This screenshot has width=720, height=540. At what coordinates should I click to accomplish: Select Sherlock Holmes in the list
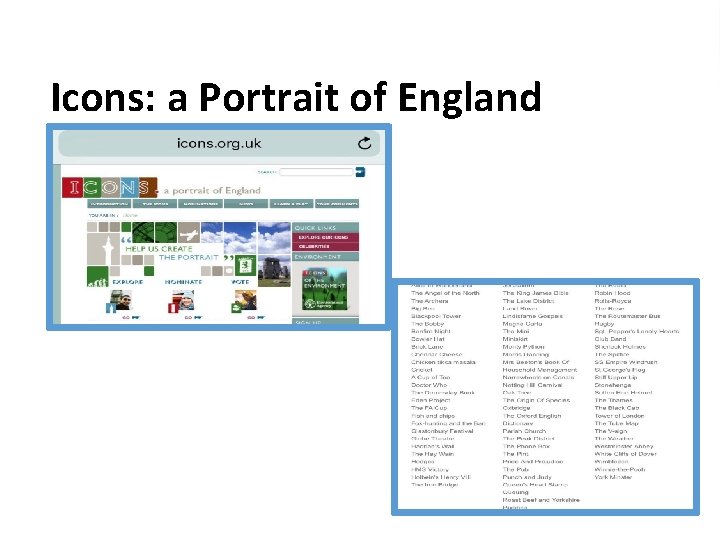point(620,347)
